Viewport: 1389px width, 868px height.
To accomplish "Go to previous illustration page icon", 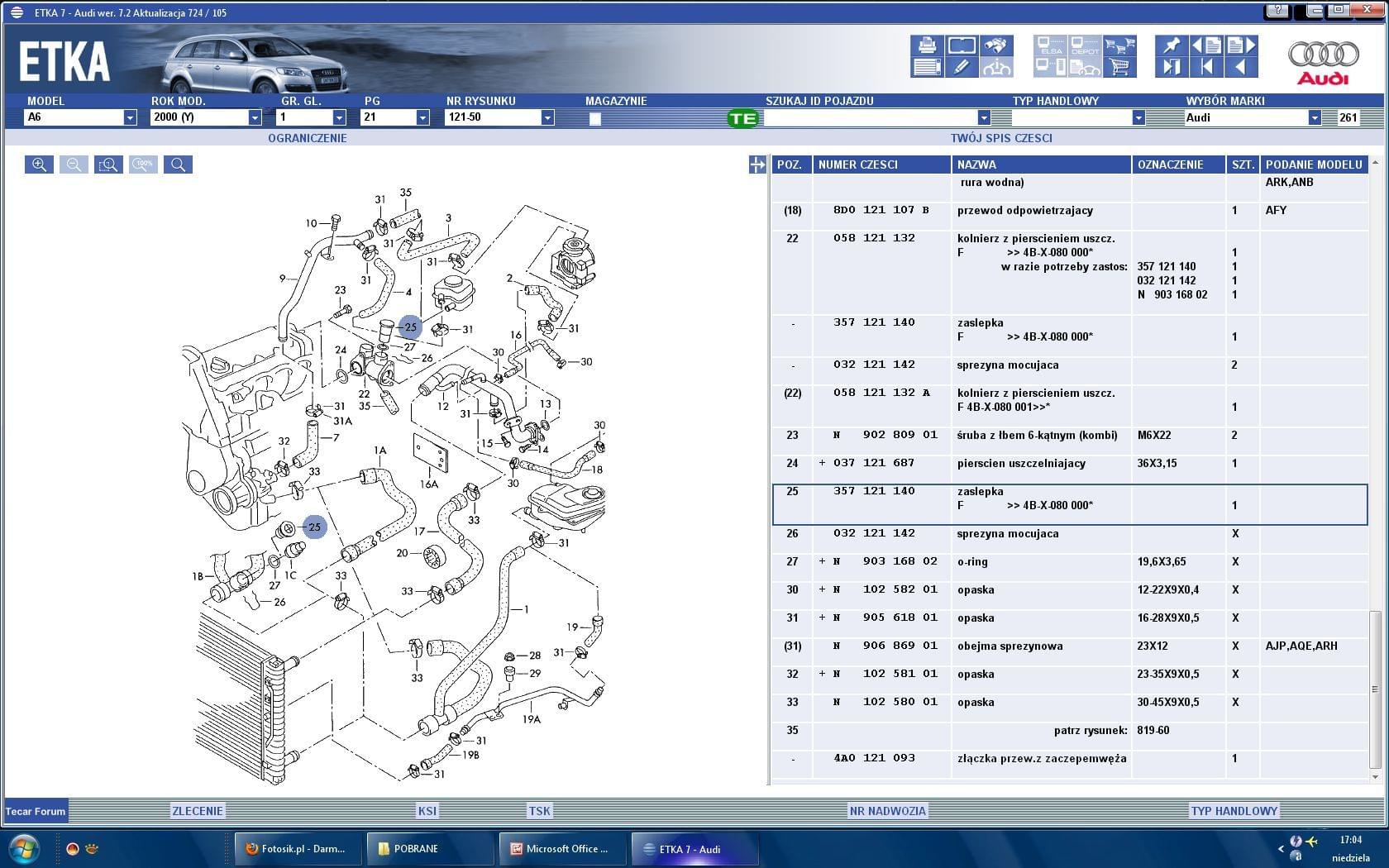I will pos(1206,45).
